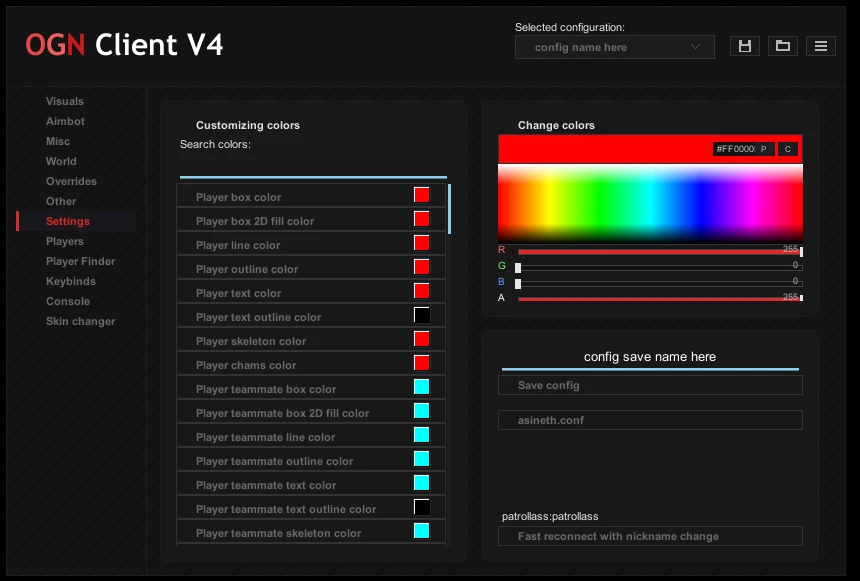Adjust the R red channel slider

(660, 251)
